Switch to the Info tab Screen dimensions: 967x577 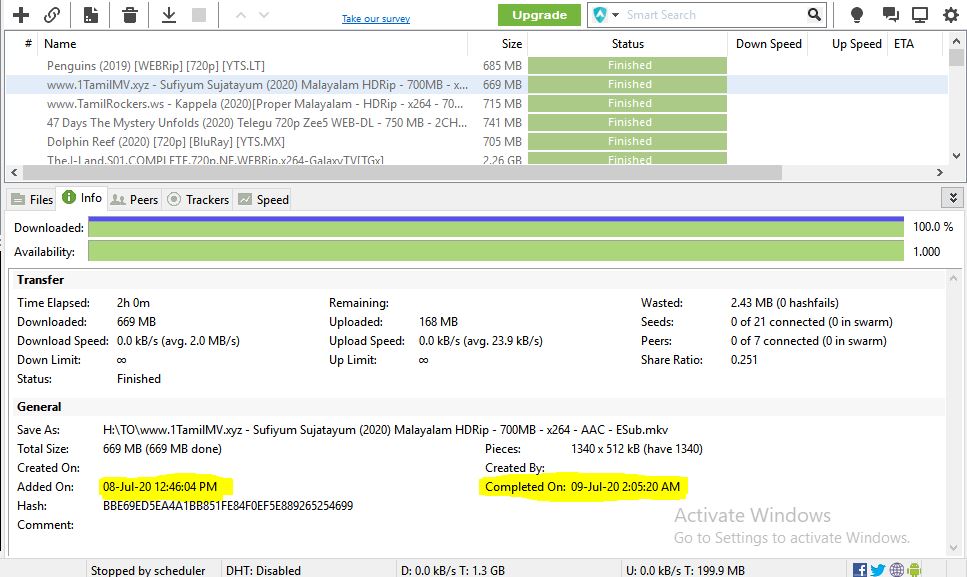pos(82,198)
